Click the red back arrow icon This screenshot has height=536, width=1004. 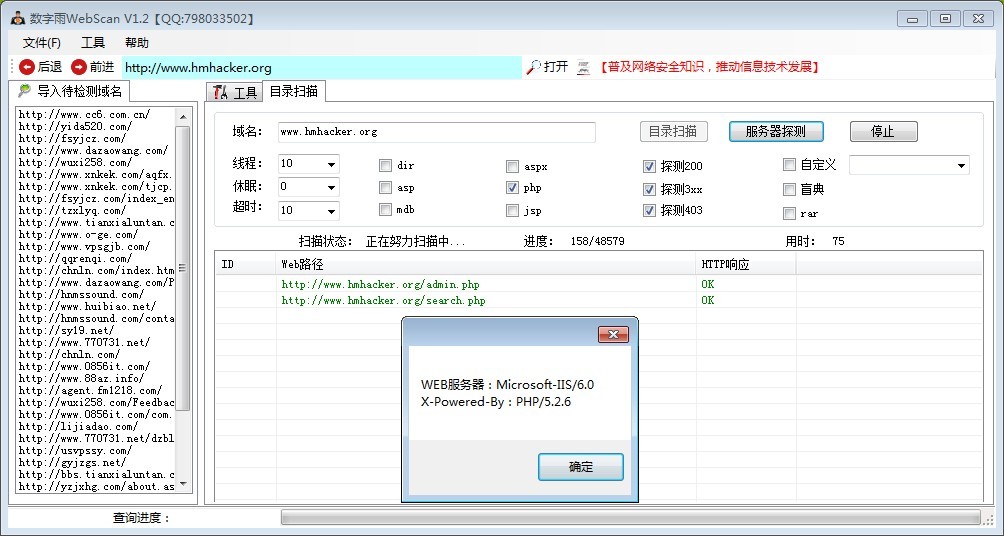27,67
